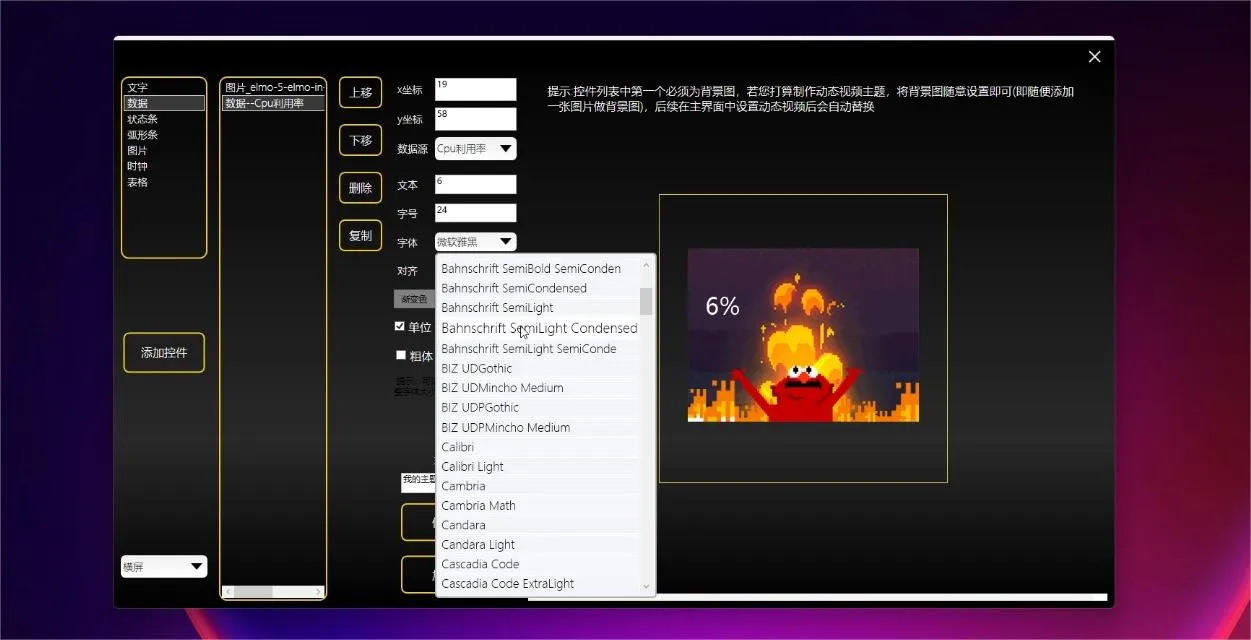Select 数据 in the control type list
The height and width of the screenshot is (640, 1251).
tap(164, 103)
